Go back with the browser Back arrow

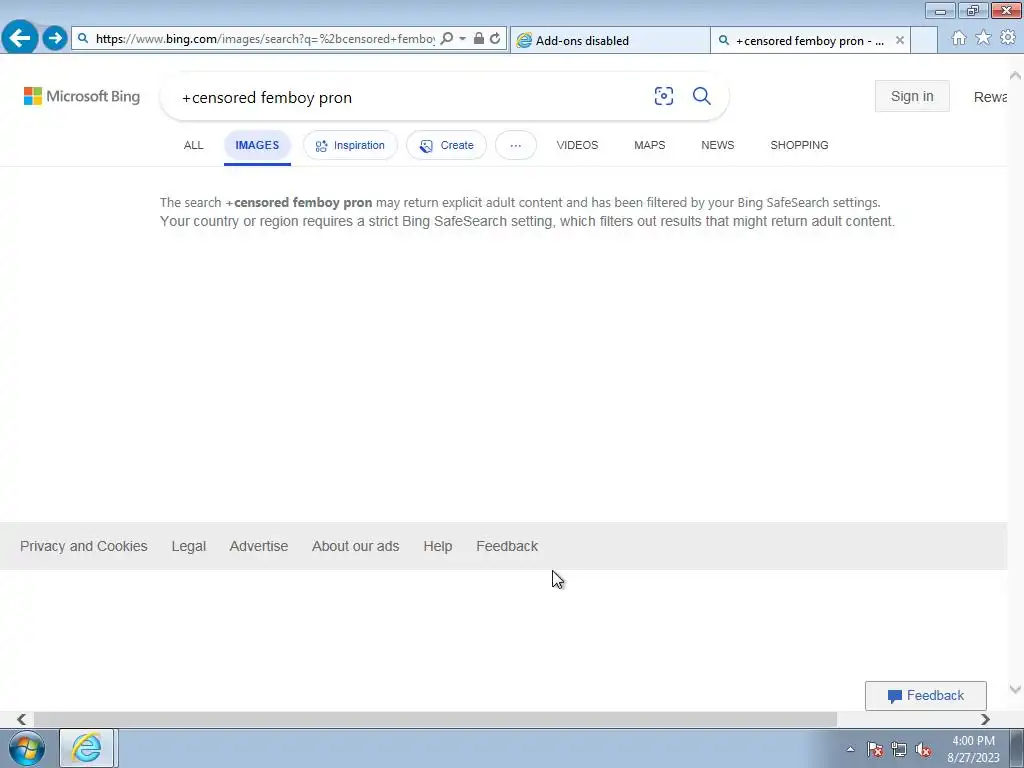point(20,38)
